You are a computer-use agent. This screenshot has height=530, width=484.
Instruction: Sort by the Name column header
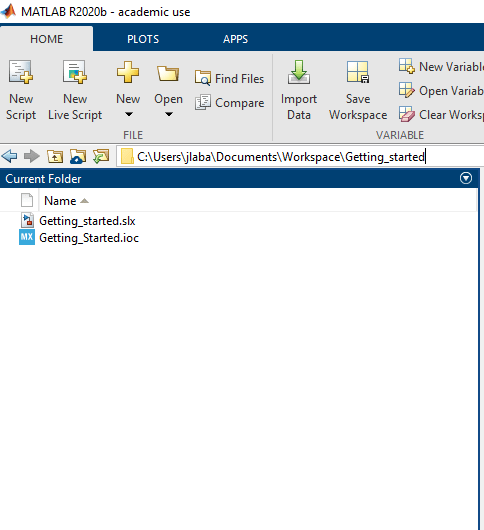258,201
